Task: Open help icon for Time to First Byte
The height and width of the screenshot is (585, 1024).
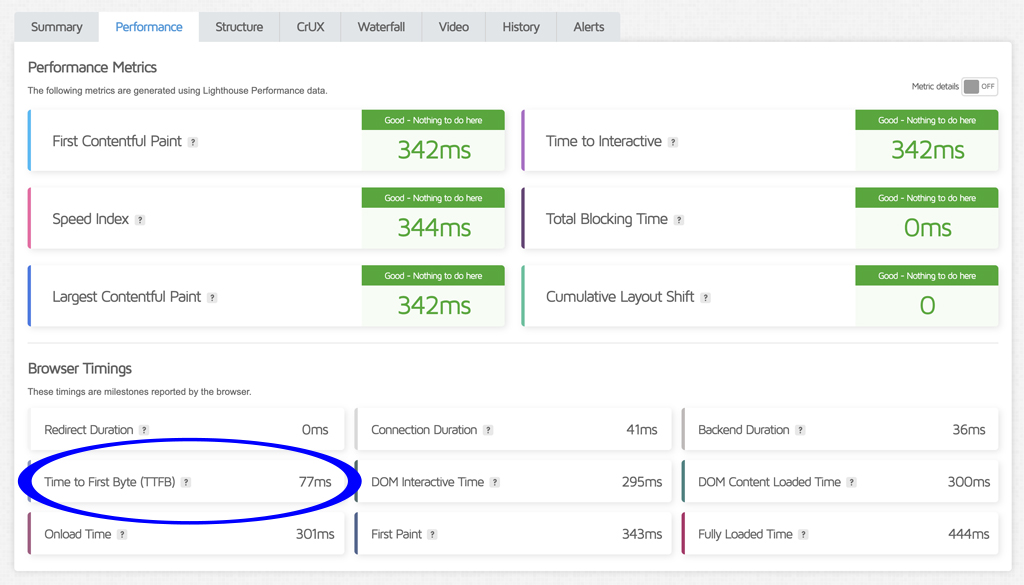Action: [186, 482]
